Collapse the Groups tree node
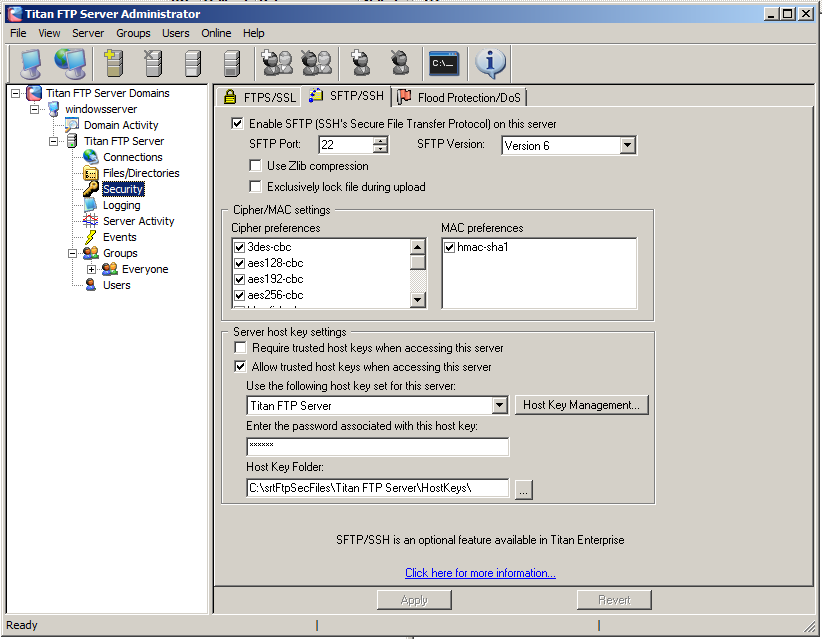 point(72,253)
